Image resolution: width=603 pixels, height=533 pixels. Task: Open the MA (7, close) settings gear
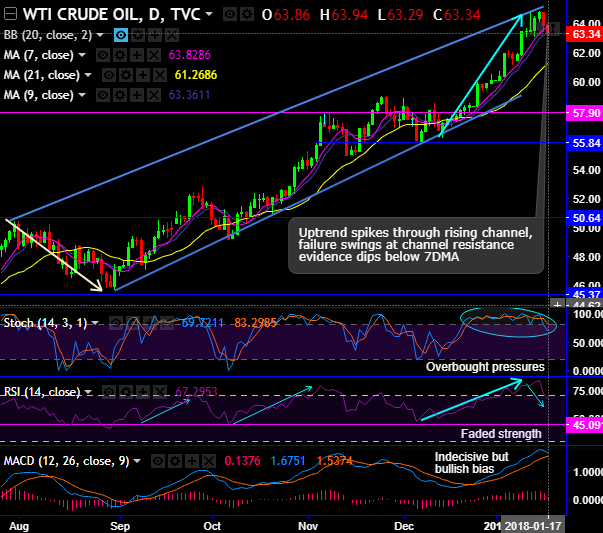[120, 55]
